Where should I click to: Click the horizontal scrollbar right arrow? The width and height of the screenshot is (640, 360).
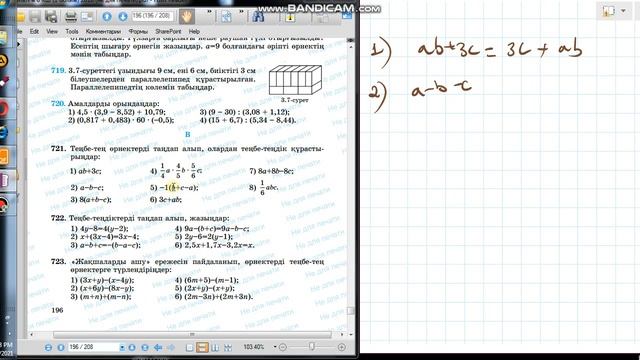[x=342, y=334]
